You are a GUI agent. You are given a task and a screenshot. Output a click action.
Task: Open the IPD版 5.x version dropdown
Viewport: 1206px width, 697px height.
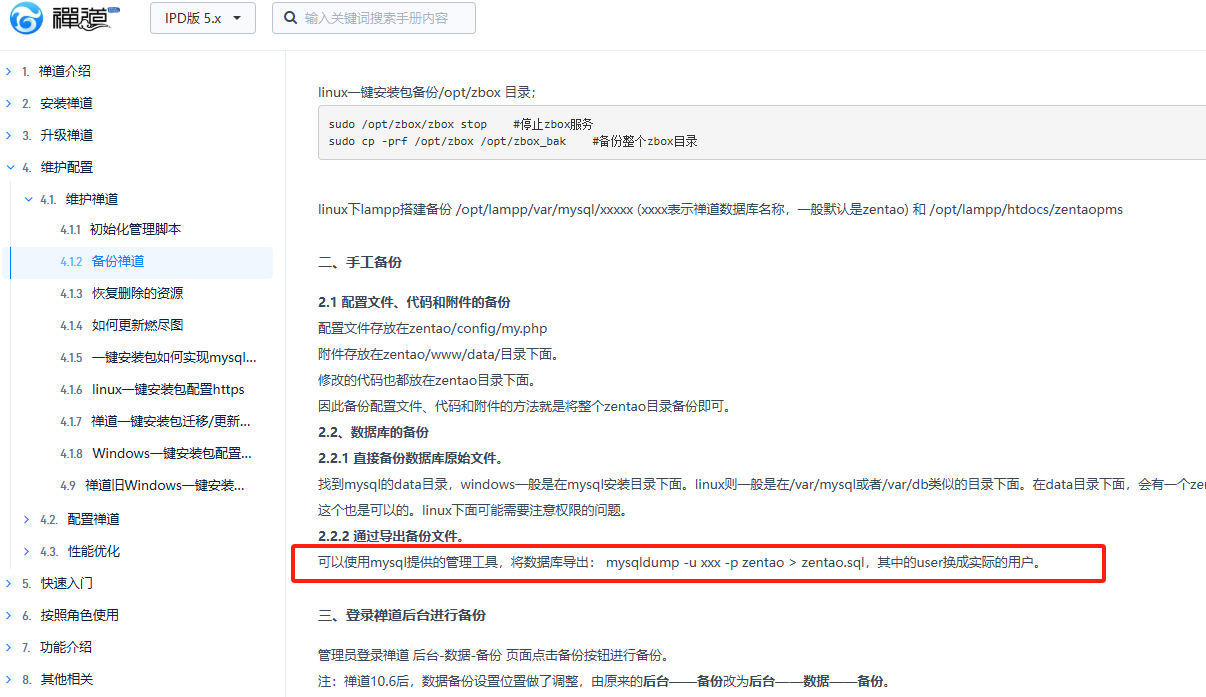pyautogui.click(x=203, y=18)
